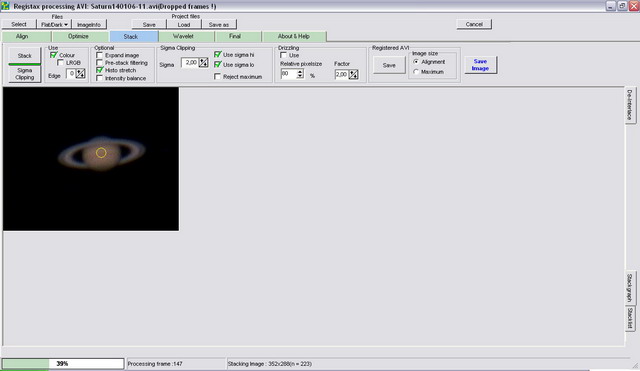Open the Stacklist side panel

click(629, 318)
